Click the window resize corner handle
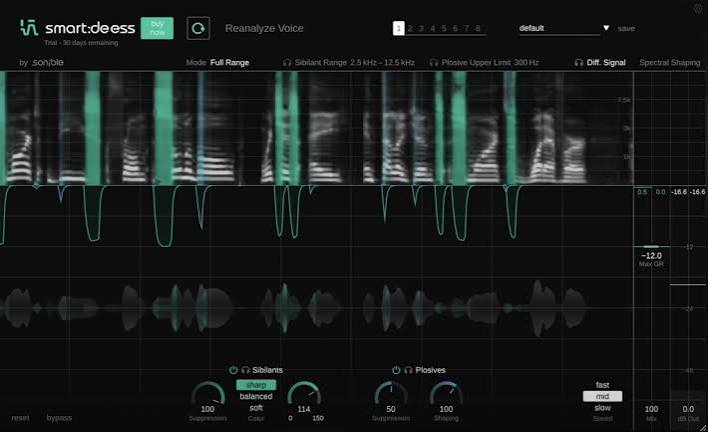 [703, 427]
